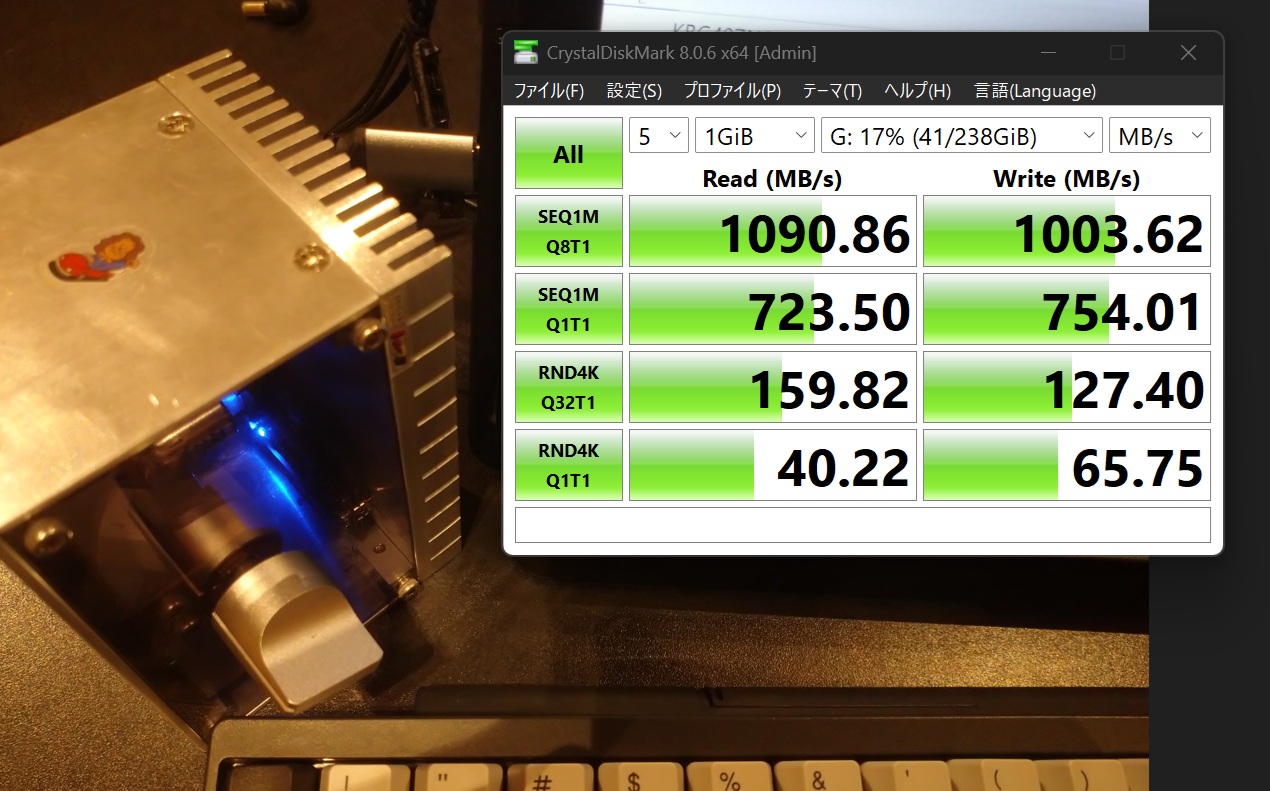Minimize the CrystalDiskMark window
Screen dimensions: 1270x791
[1049, 53]
